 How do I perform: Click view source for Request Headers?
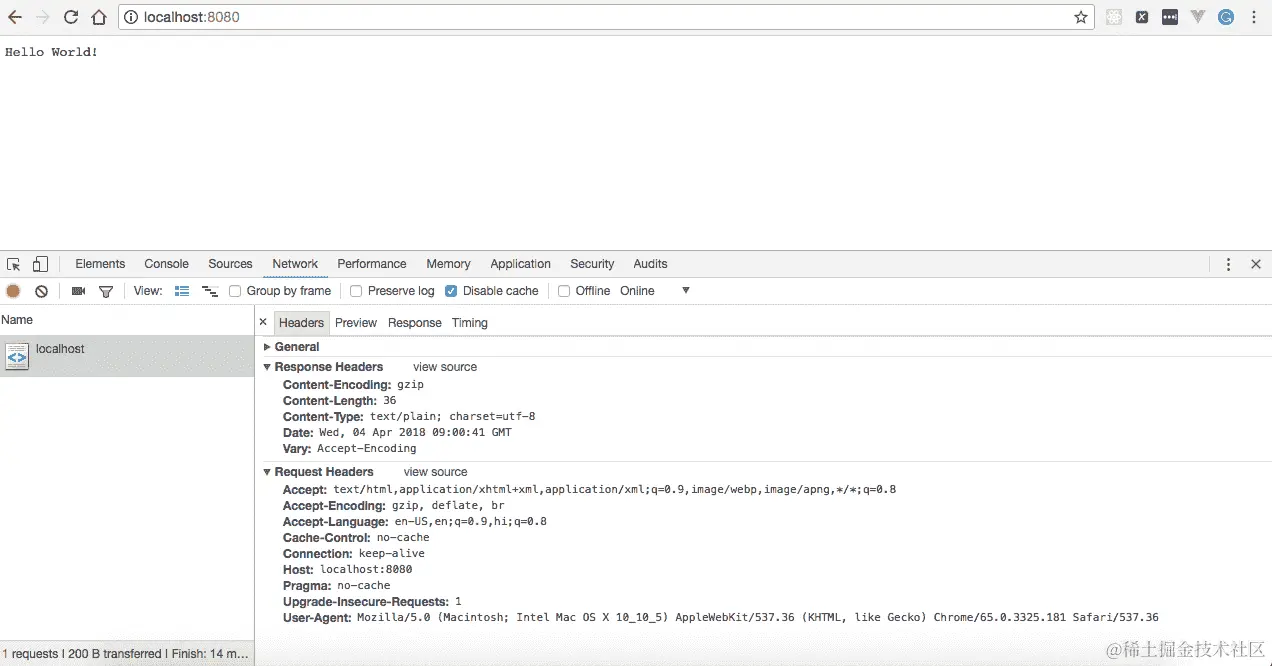coord(435,472)
